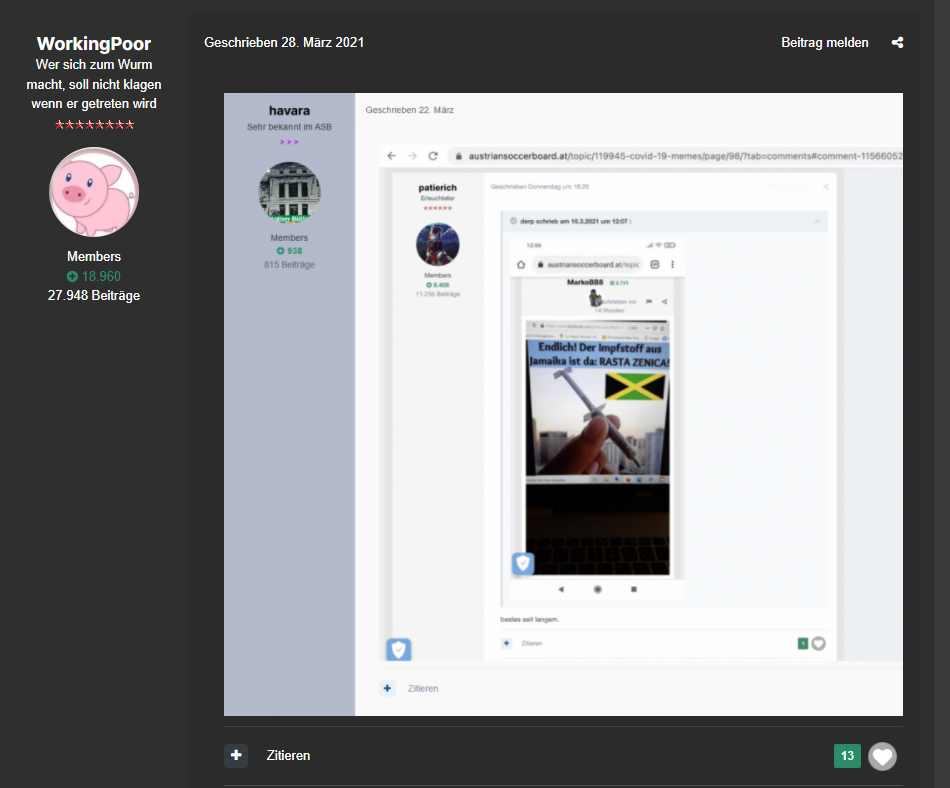This screenshot has width=950, height=788.
Task: Click the green reputation score 18.960
Action: click(94, 276)
